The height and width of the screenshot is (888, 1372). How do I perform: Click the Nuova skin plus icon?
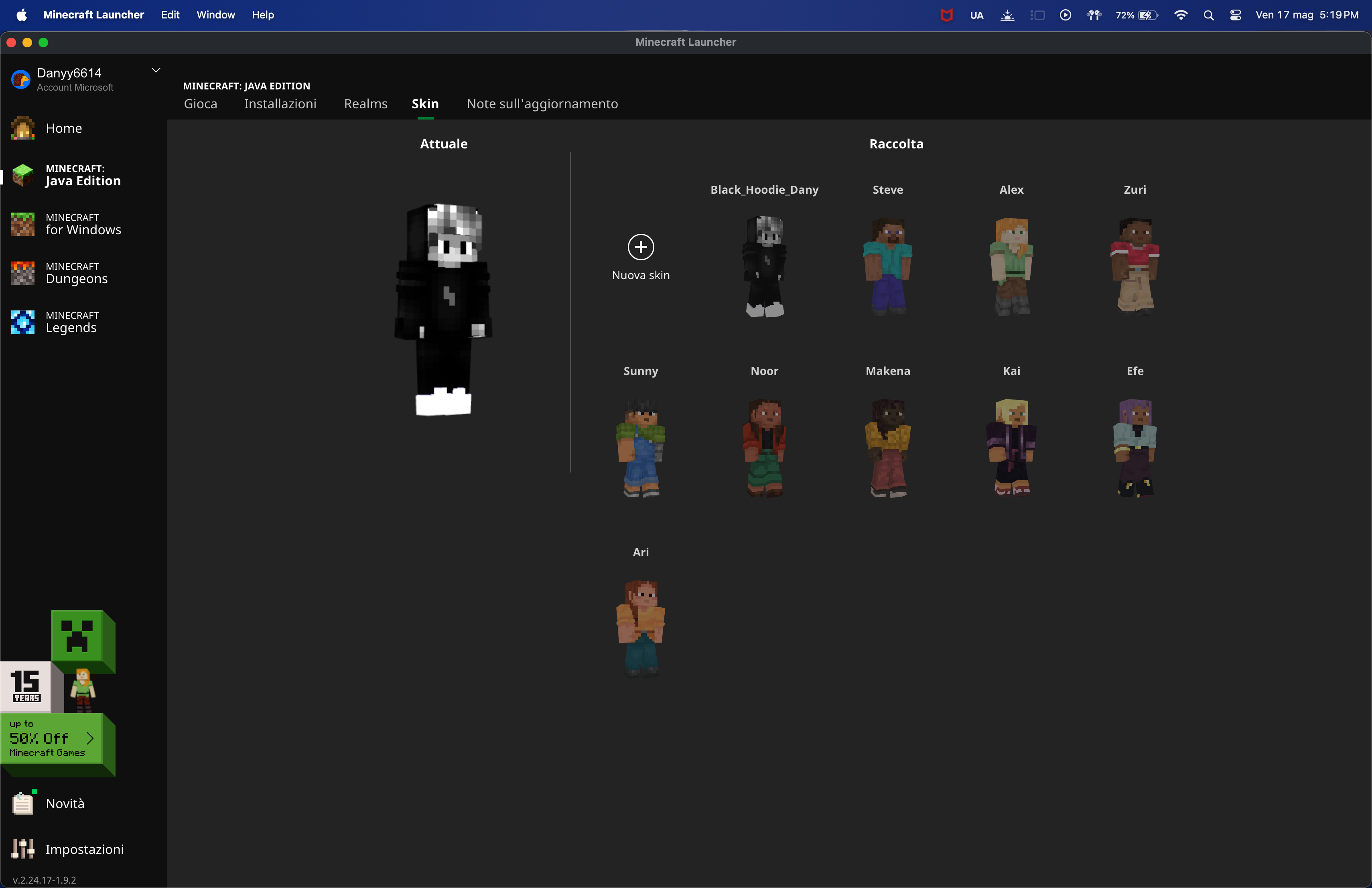[x=640, y=247]
